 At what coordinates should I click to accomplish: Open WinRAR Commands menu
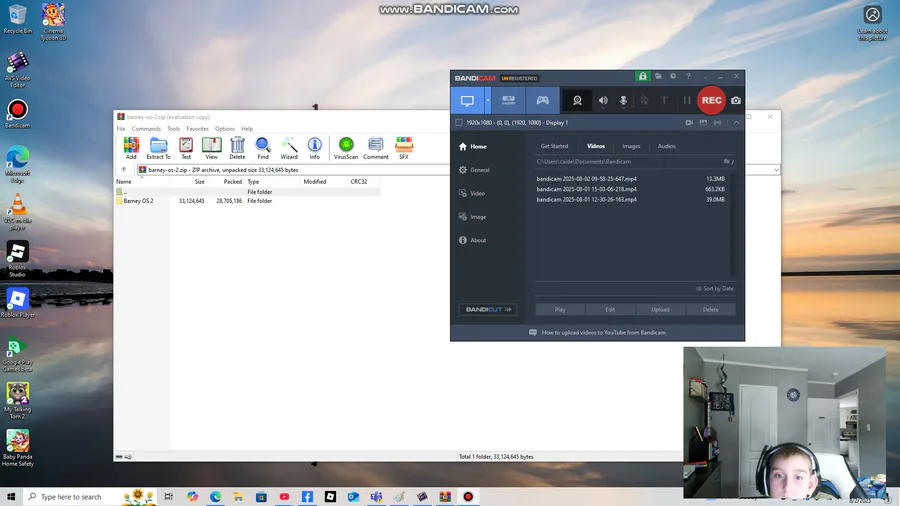click(x=146, y=129)
